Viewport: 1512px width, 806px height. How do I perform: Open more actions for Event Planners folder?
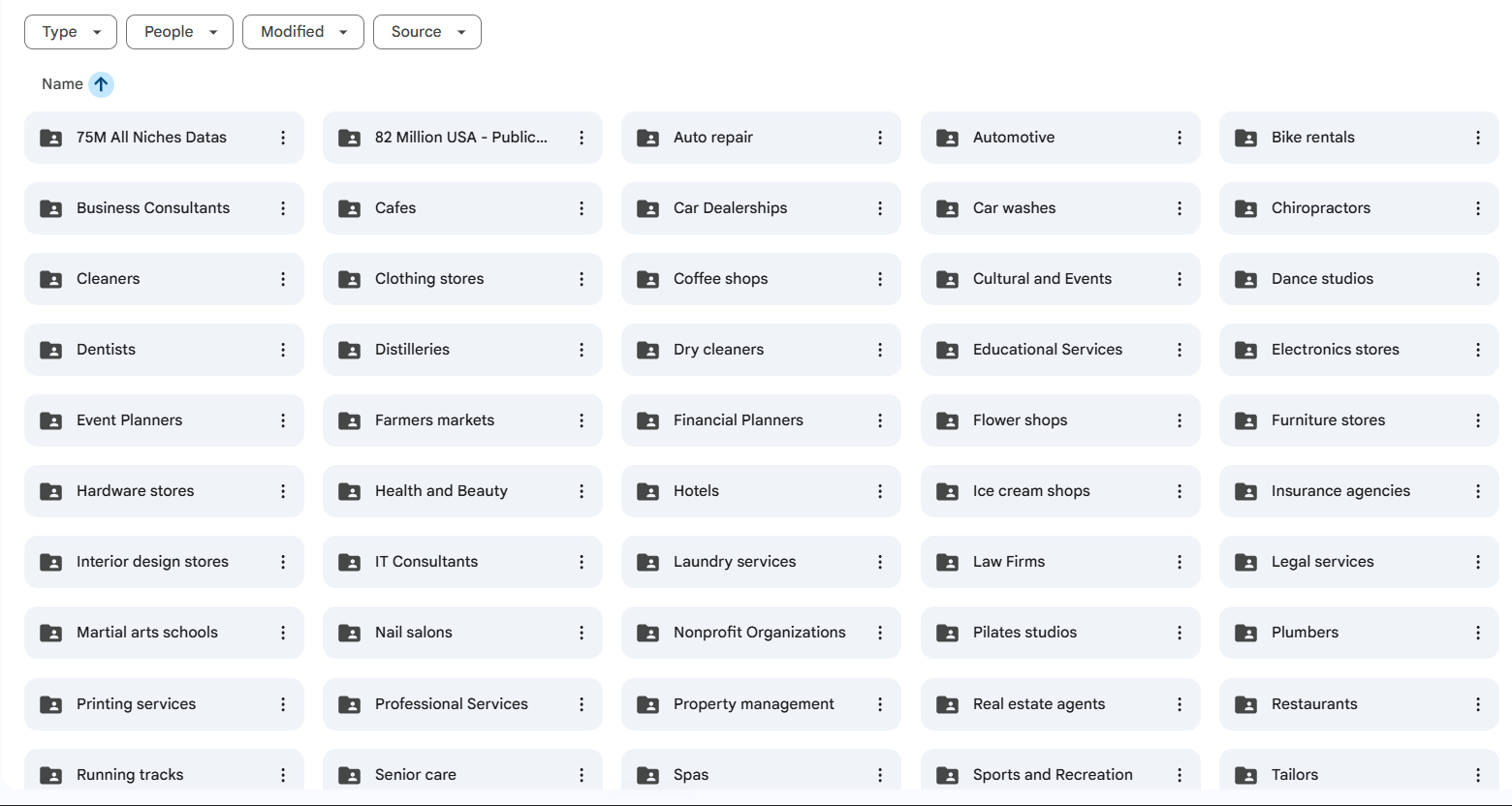pos(283,420)
